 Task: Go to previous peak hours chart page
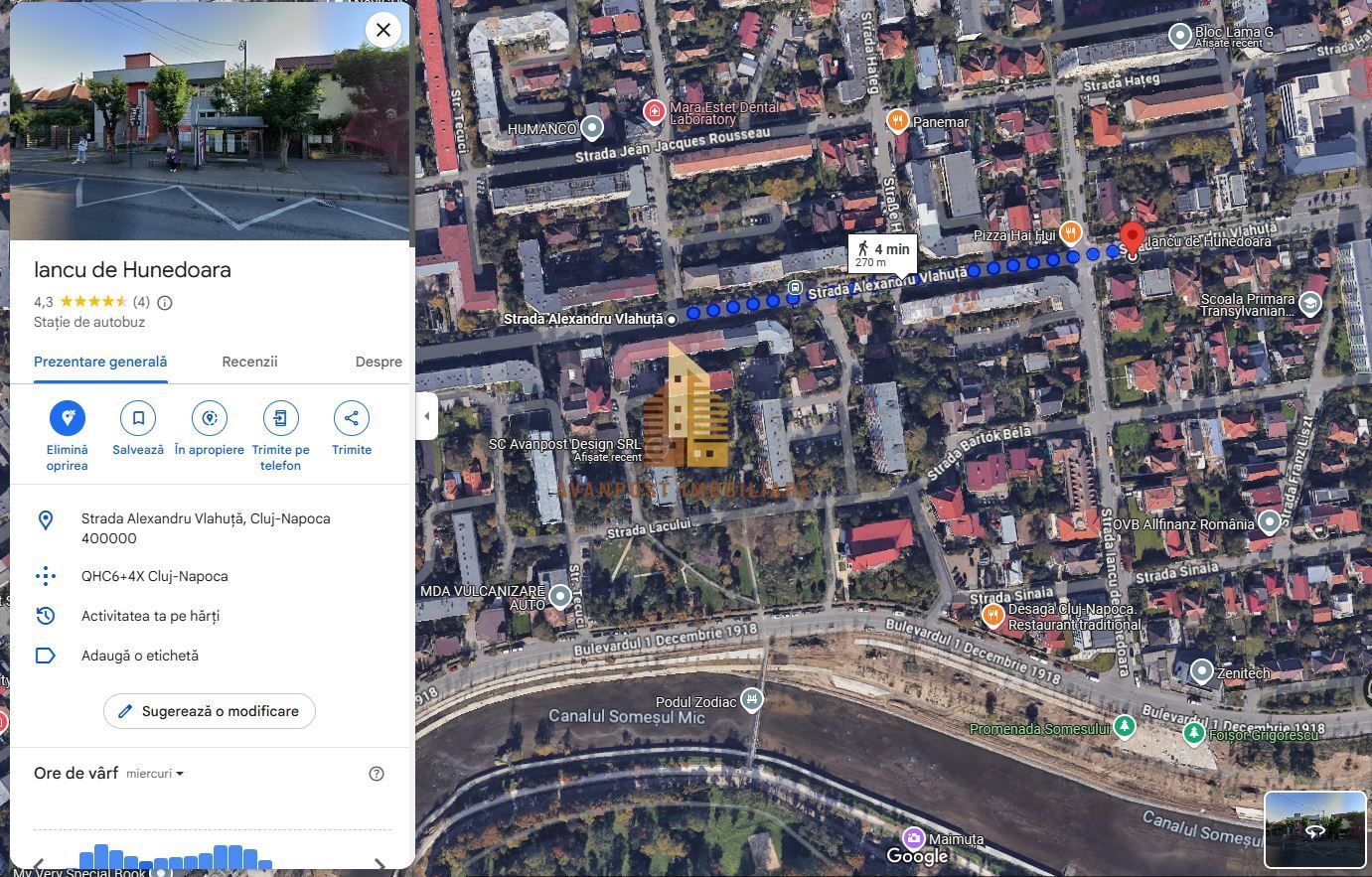tap(39, 865)
